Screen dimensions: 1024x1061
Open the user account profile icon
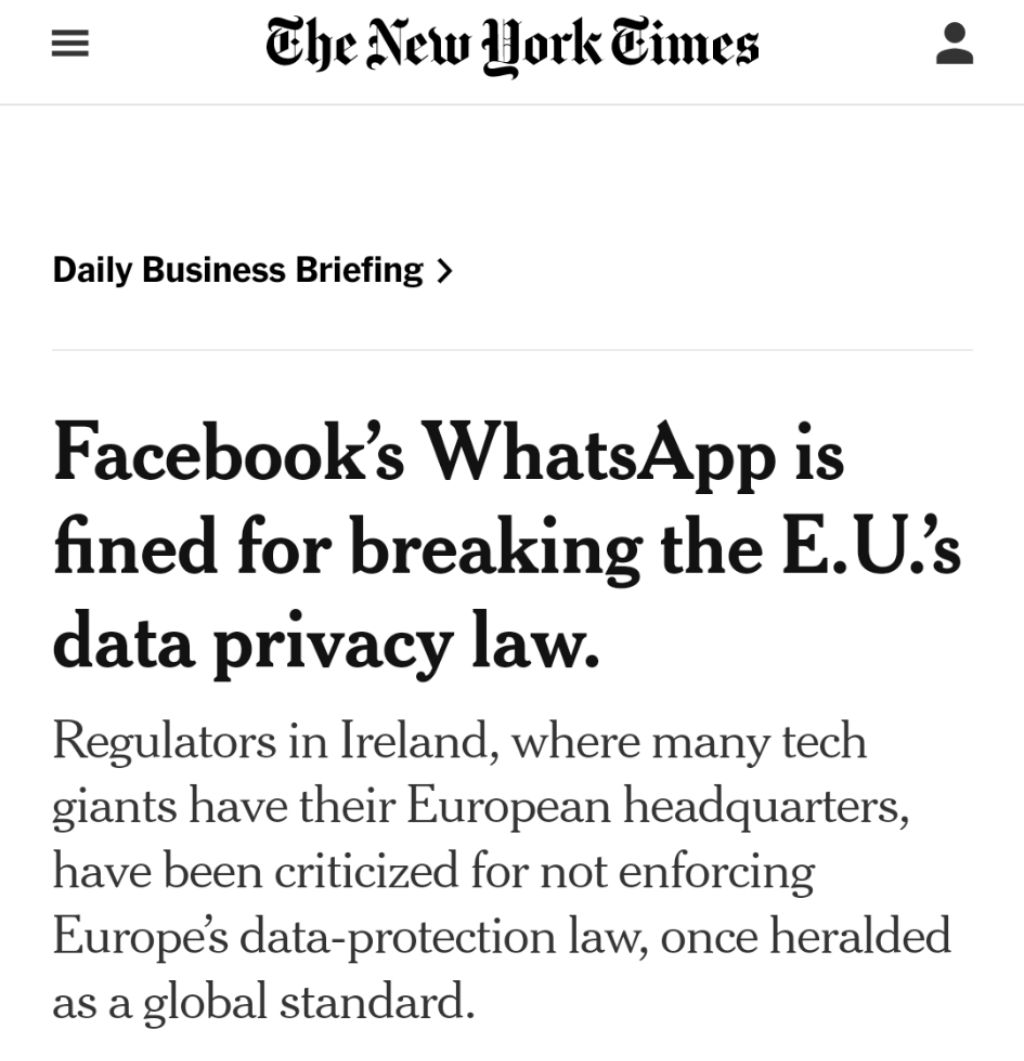954,46
